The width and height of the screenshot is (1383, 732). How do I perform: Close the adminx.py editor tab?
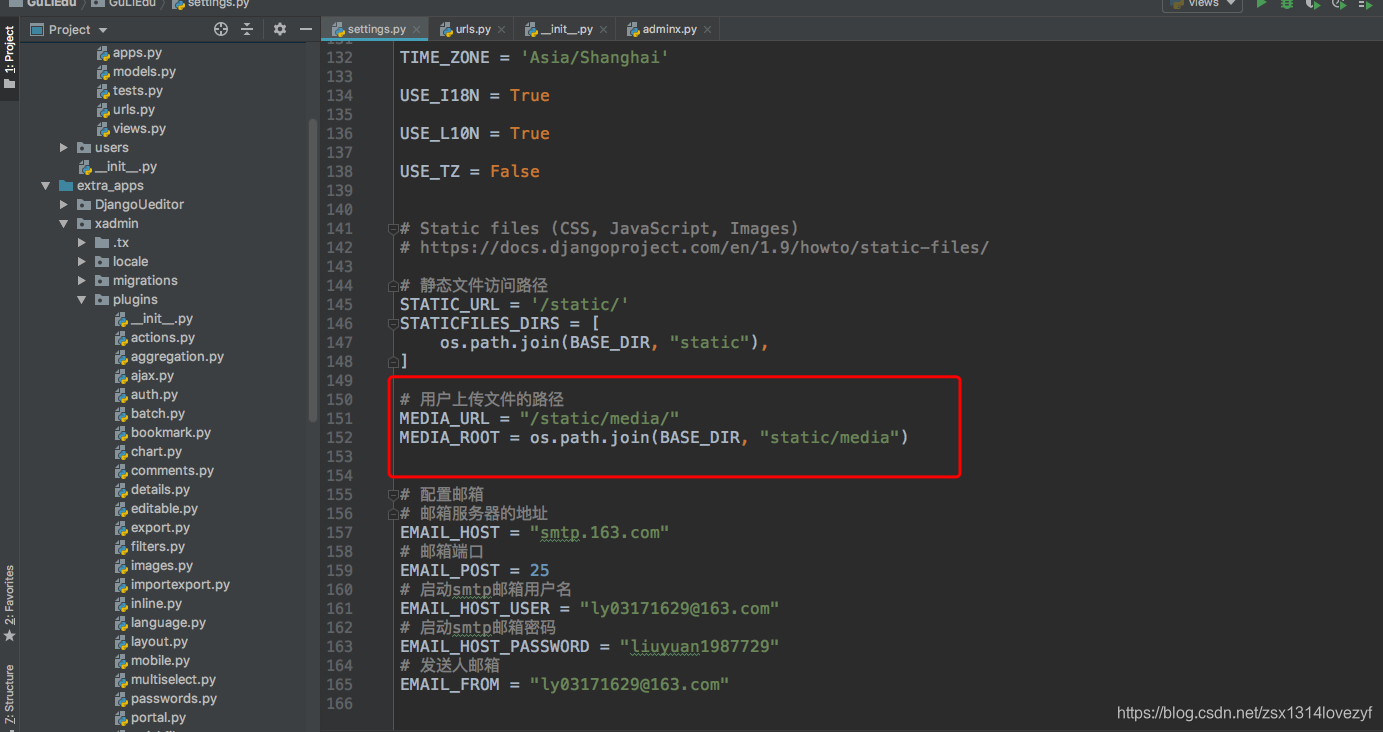(x=707, y=30)
